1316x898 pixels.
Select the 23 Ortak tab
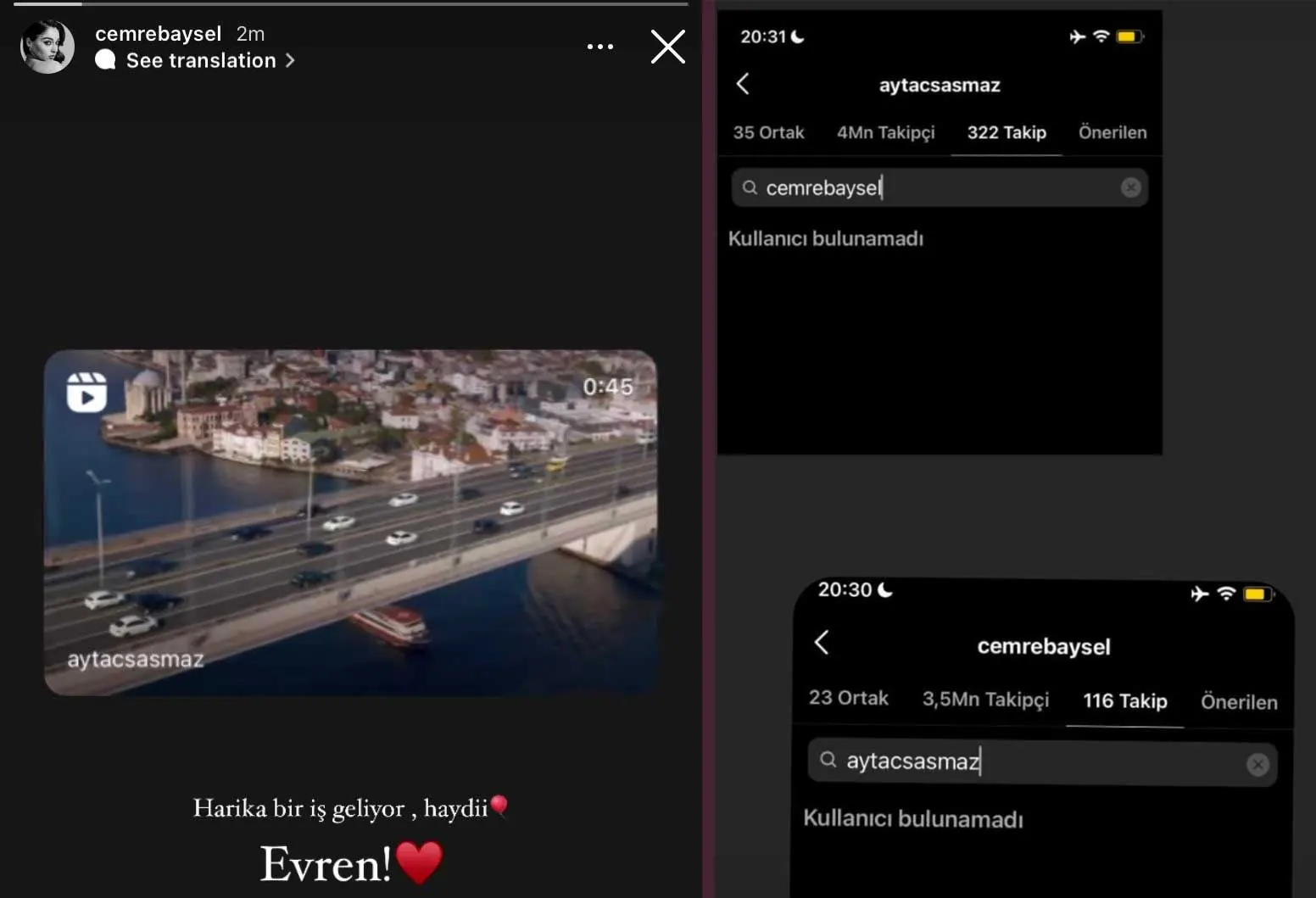click(x=849, y=698)
